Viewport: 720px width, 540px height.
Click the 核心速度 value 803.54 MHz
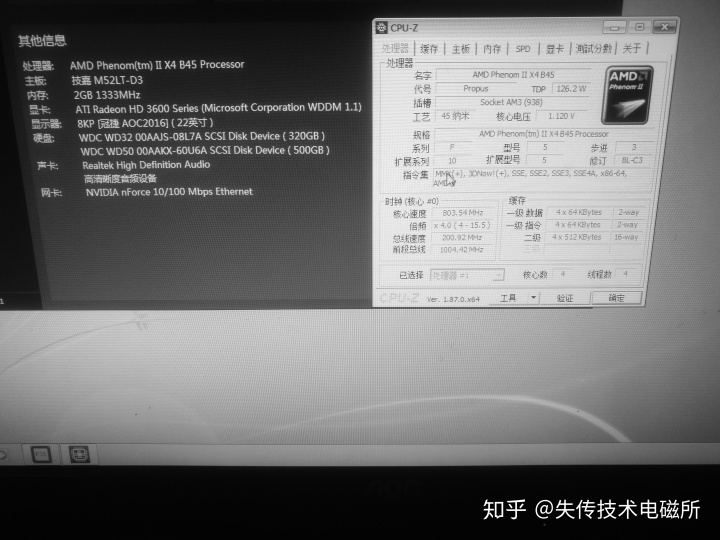tap(462, 213)
